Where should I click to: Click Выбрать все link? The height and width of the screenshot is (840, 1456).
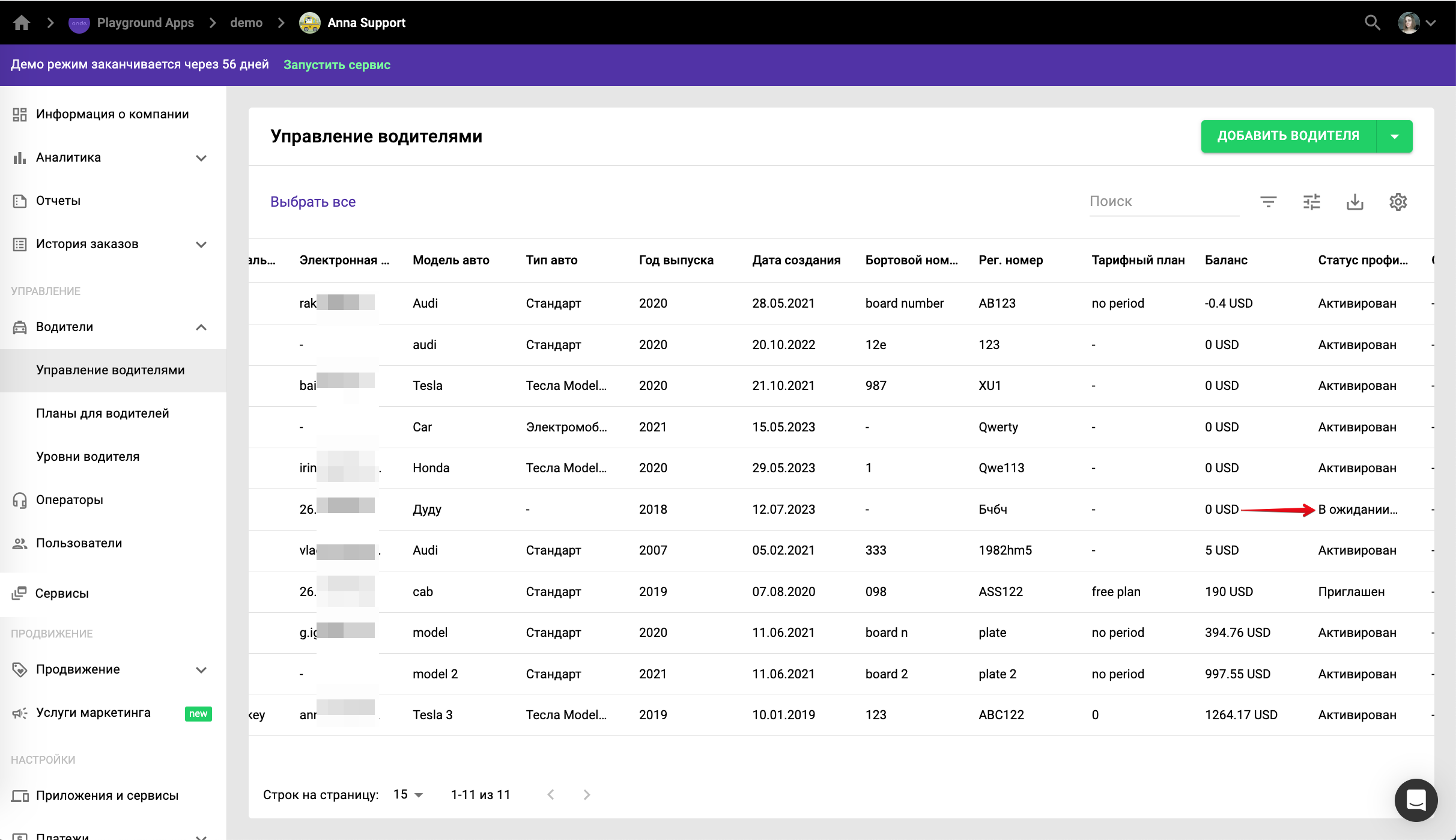tap(313, 202)
